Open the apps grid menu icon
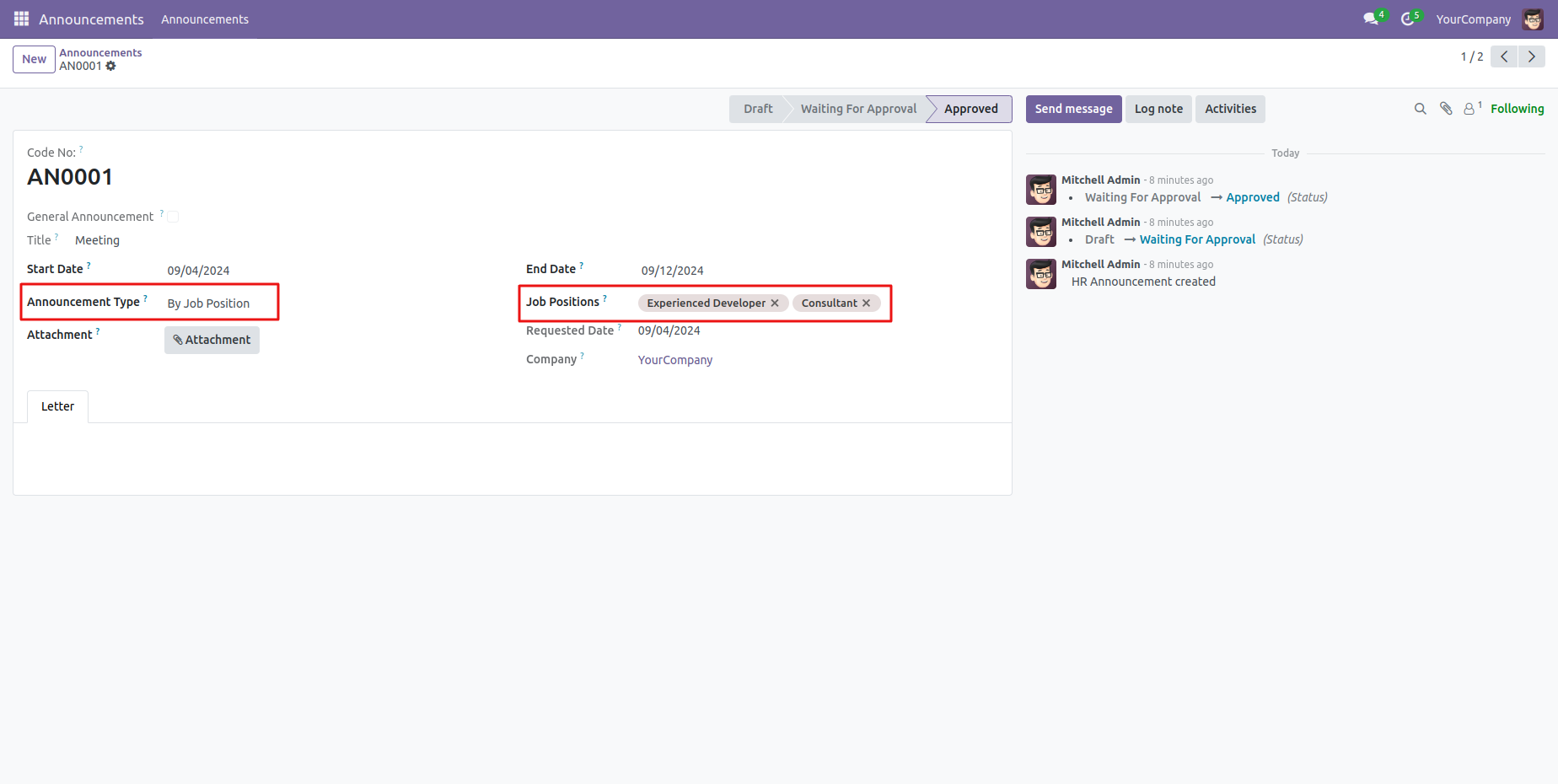Image resolution: width=1558 pixels, height=784 pixels. 21,19
